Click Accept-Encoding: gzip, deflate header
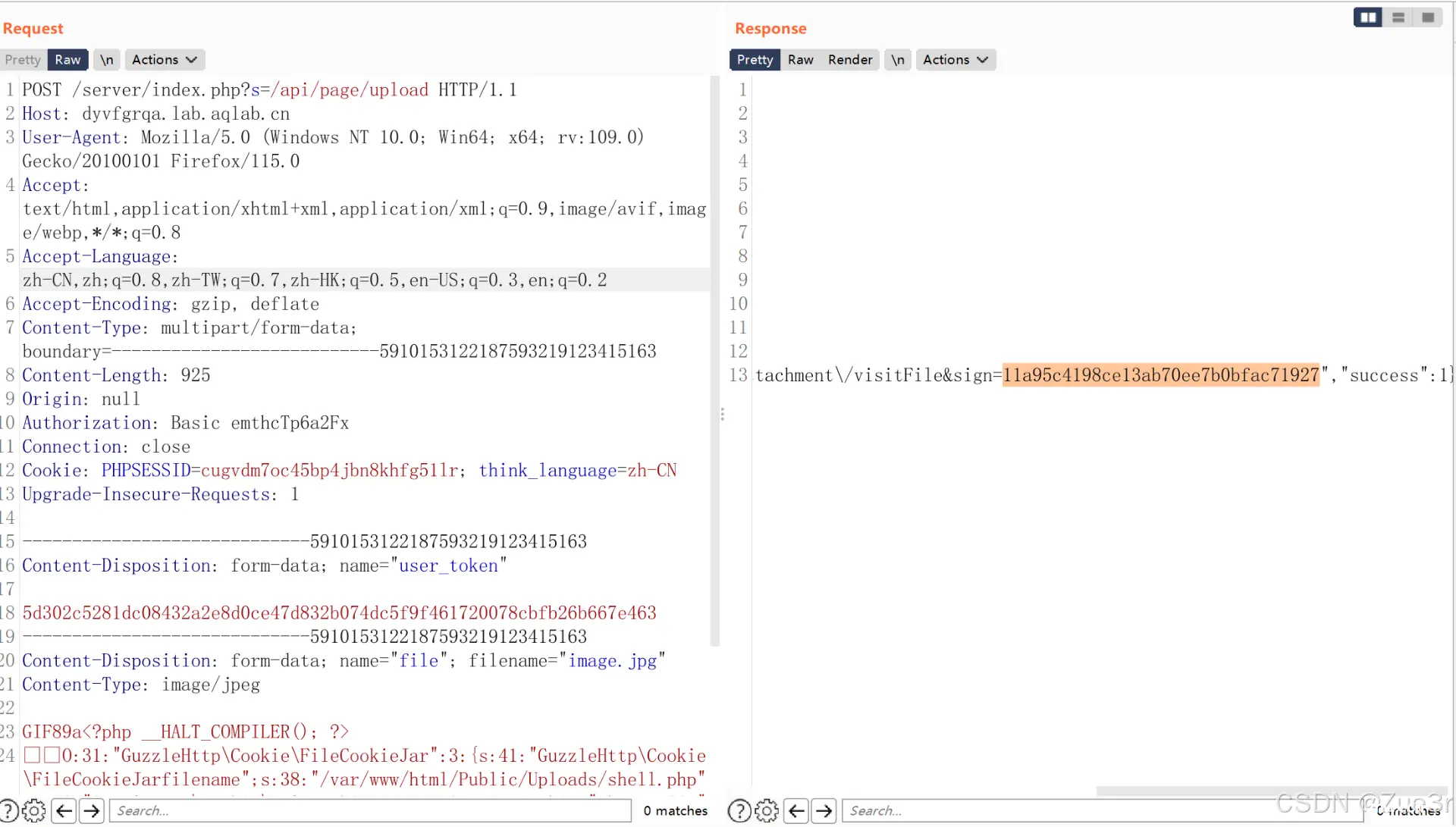The image size is (1456, 827). [x=171, y=304]
